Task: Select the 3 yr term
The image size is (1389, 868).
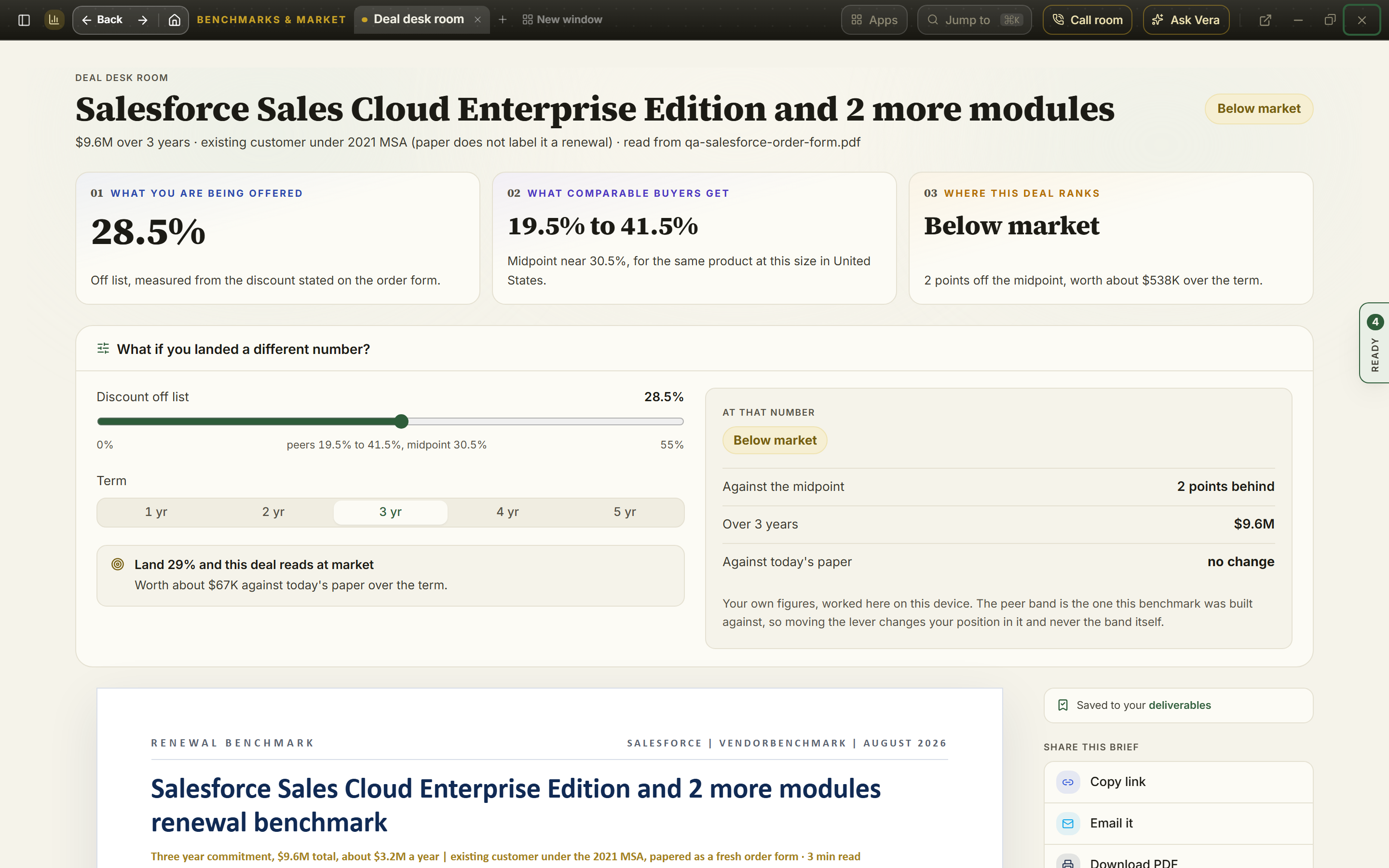Action: coord(390,512)
